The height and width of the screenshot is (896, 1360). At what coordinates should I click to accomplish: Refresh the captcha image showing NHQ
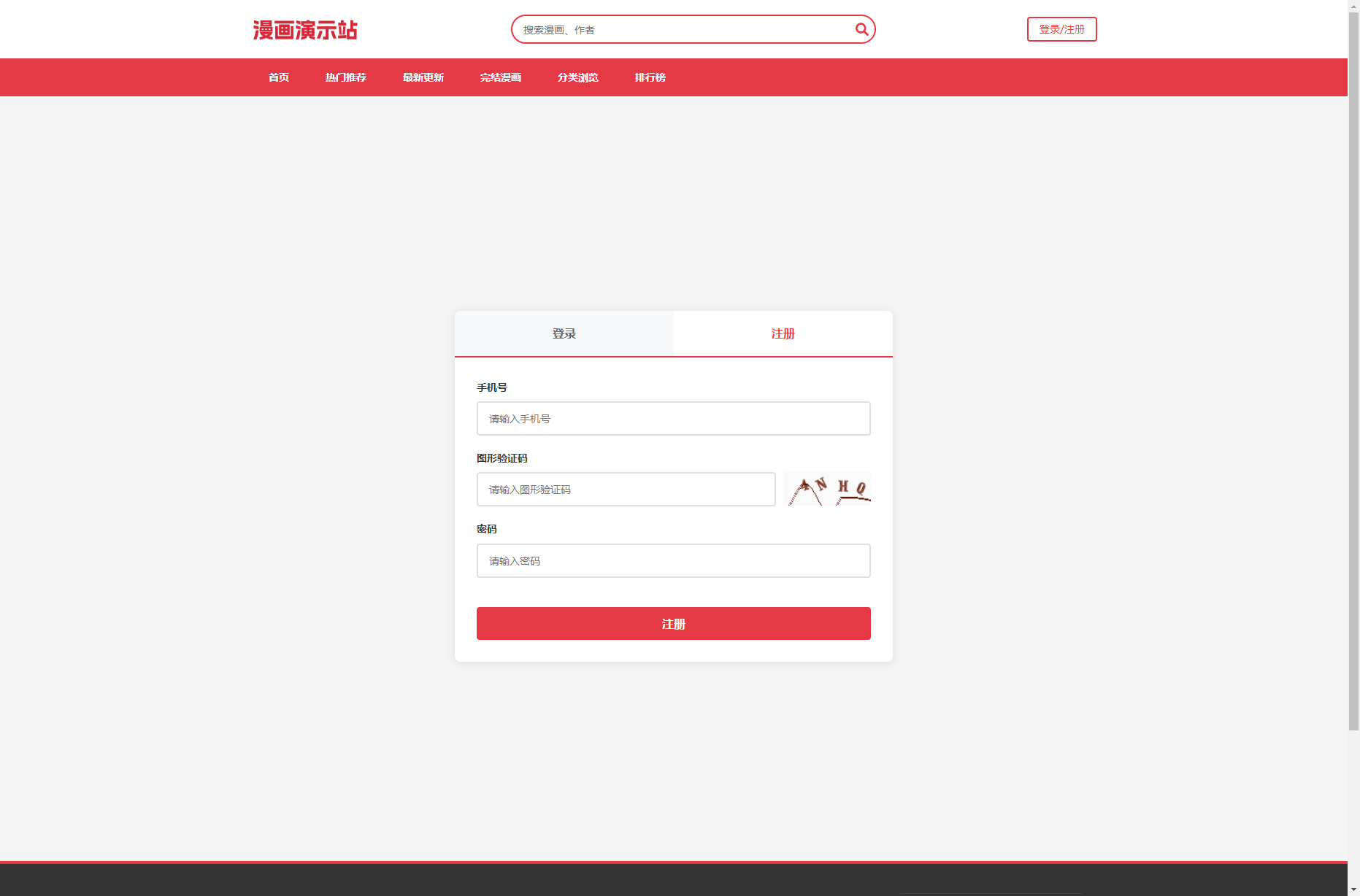coord(826,489)
